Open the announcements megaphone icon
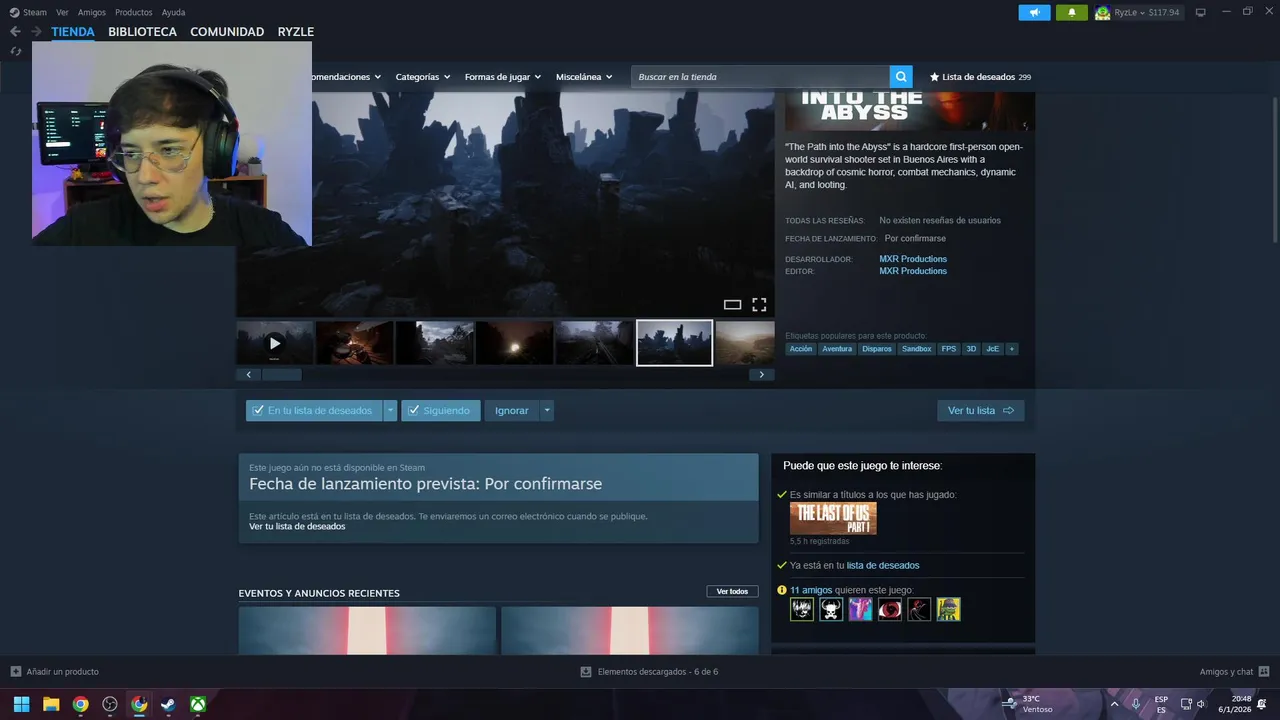 click(x=1034, y=12)
